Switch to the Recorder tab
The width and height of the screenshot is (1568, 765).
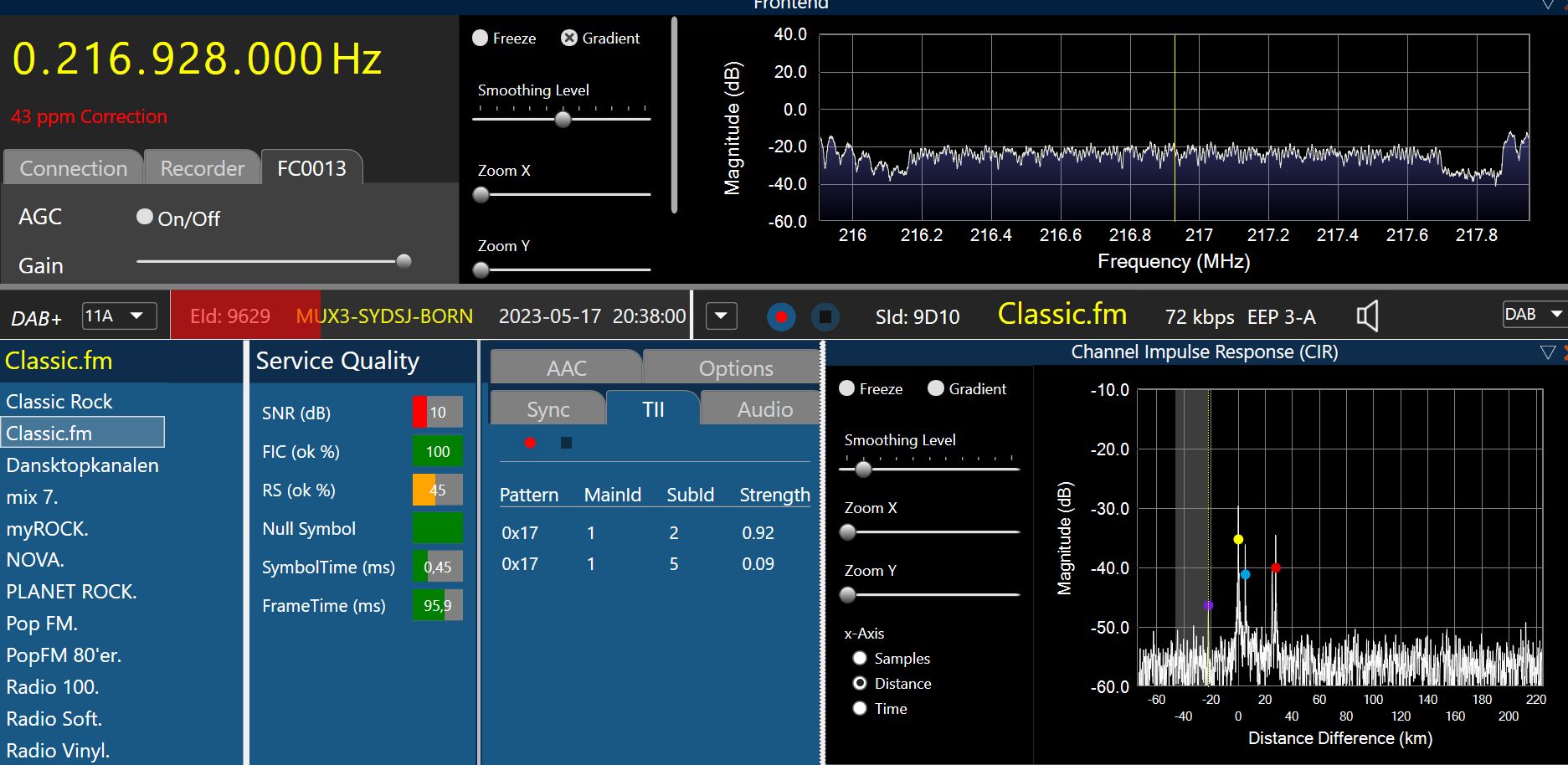point(202,168)
